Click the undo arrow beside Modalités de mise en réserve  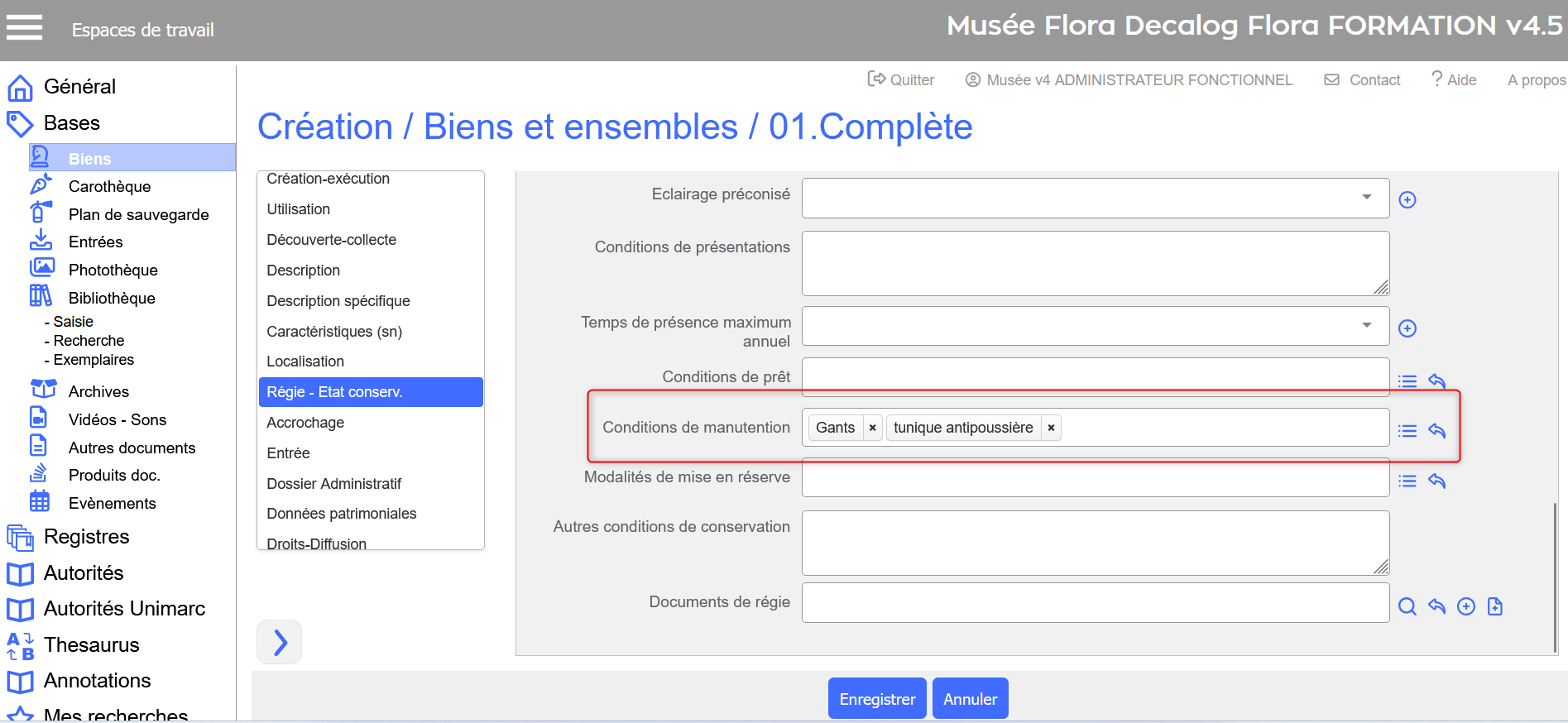pos(1436,481)
